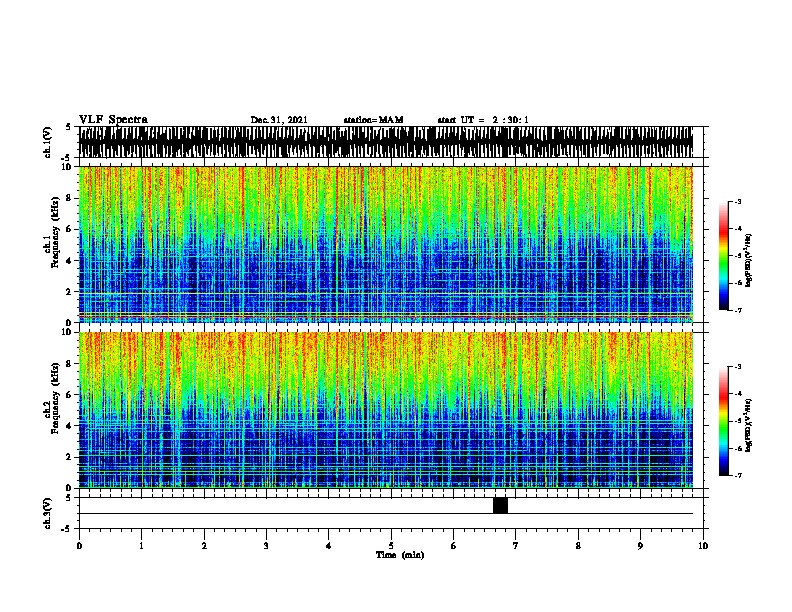Click the "4" kHz tick of ch.1 spectrogram
792x612 pixels.
coord(69,261)
